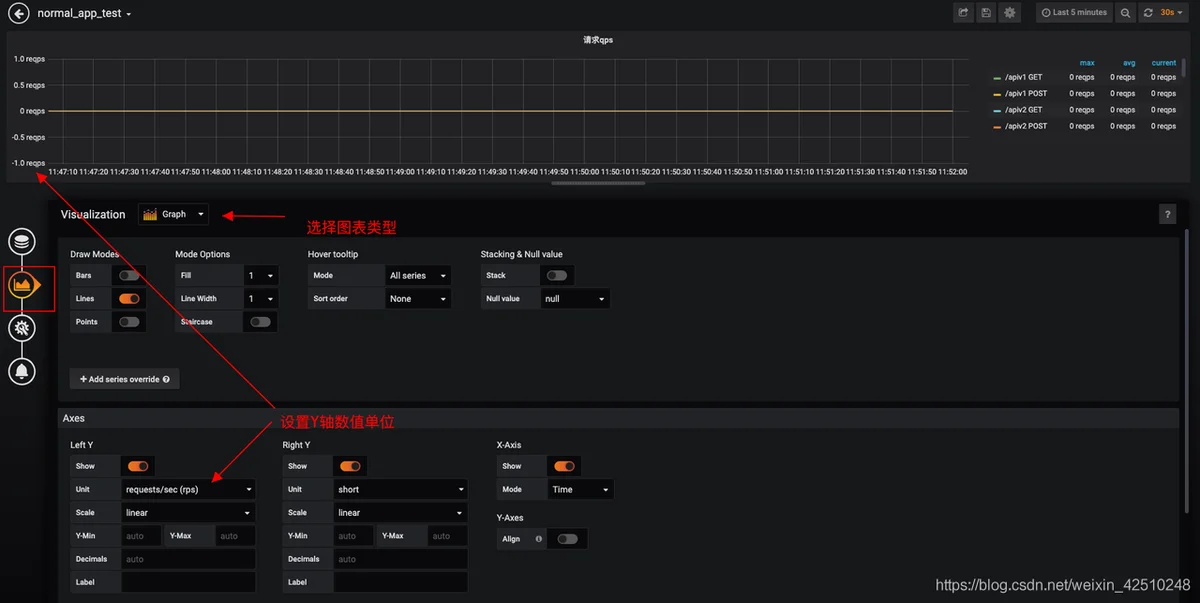Toggle Left Y axis Show switch
This screenshot has height=603, width=1200.
click(x=137, y=466)
